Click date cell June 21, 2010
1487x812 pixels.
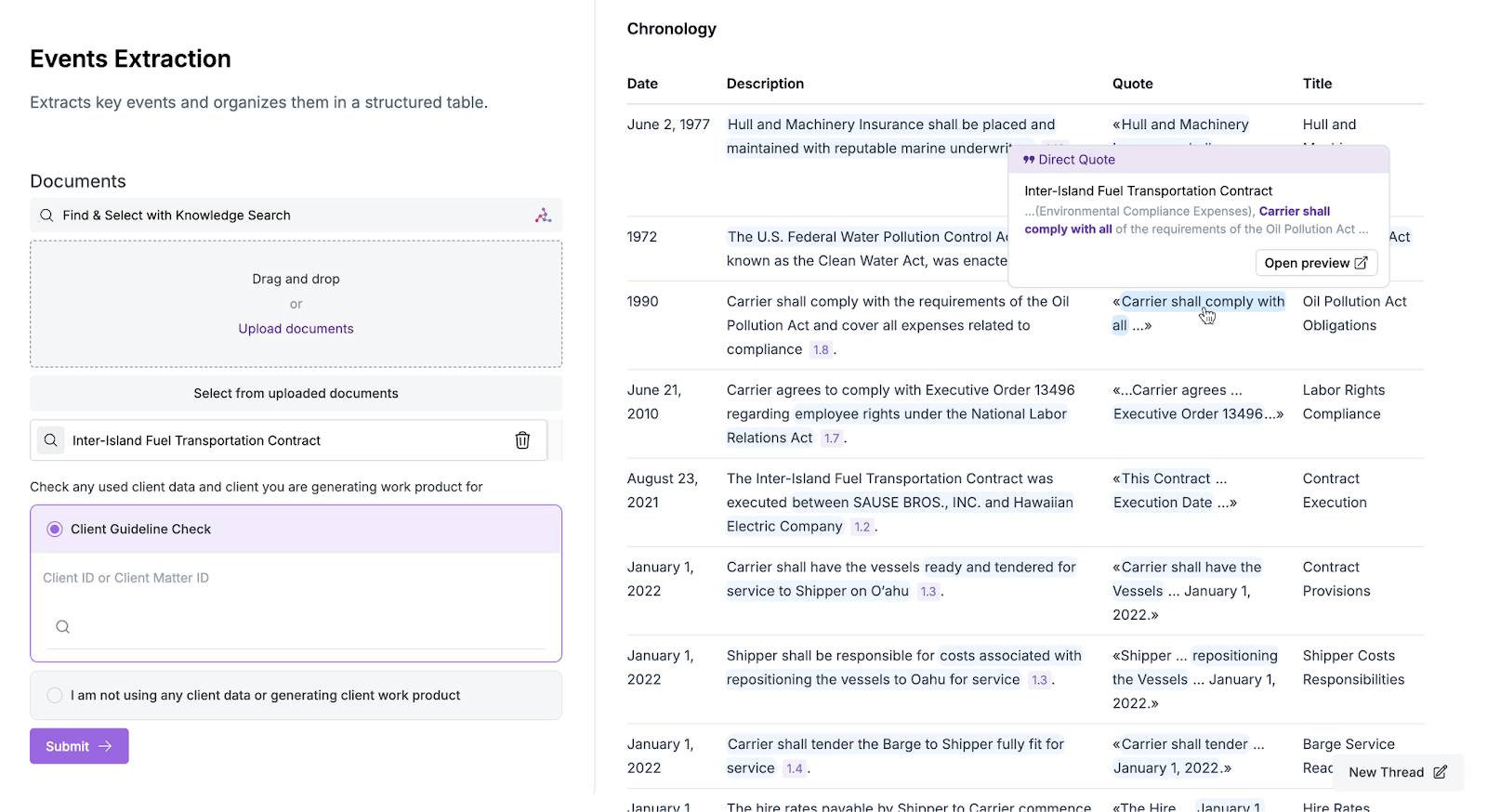pyautogui.click(x=654, y=402)
